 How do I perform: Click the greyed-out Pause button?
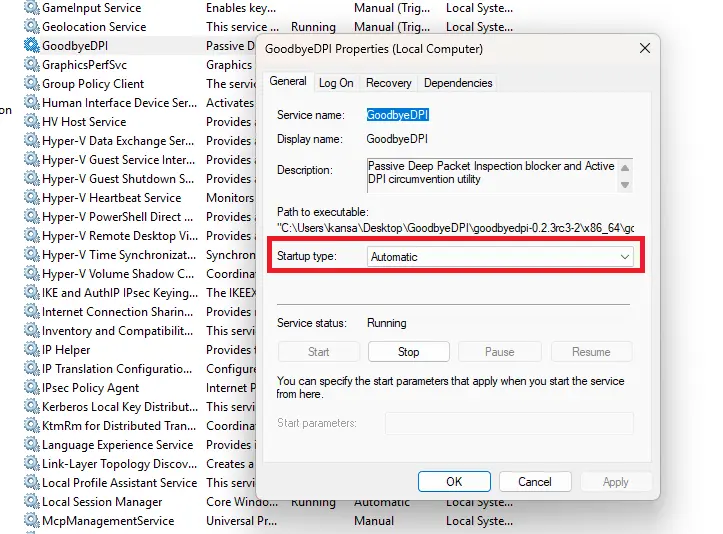click(x=499, y=352)
